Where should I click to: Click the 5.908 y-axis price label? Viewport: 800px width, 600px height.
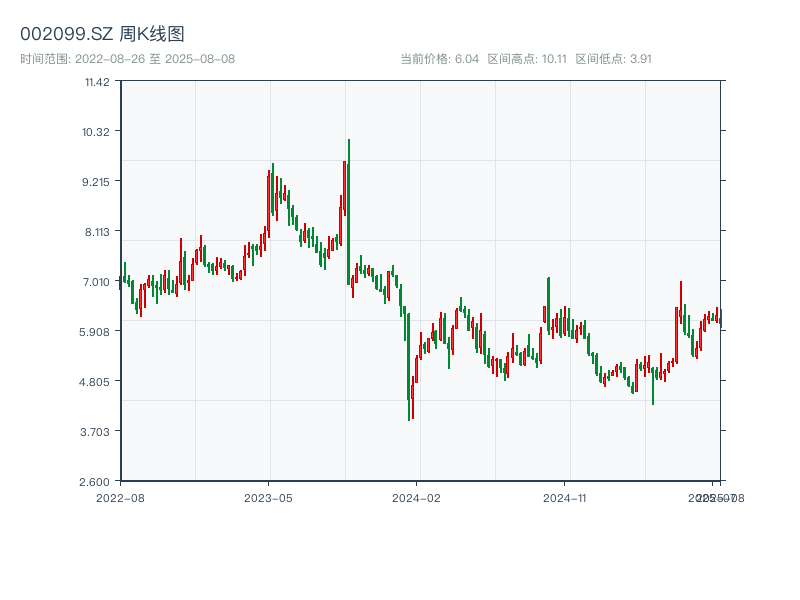(x=95, y=332)
